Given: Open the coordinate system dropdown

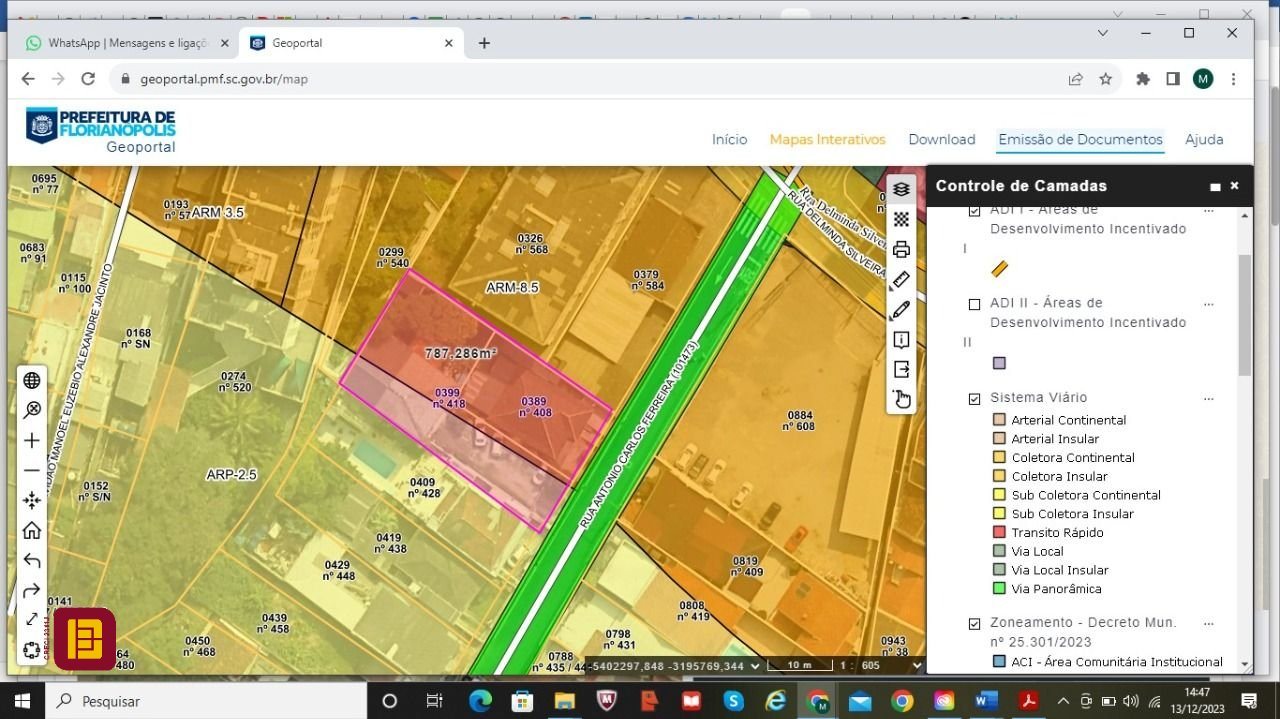Looking at the screenshot, I should pos(755,666).
